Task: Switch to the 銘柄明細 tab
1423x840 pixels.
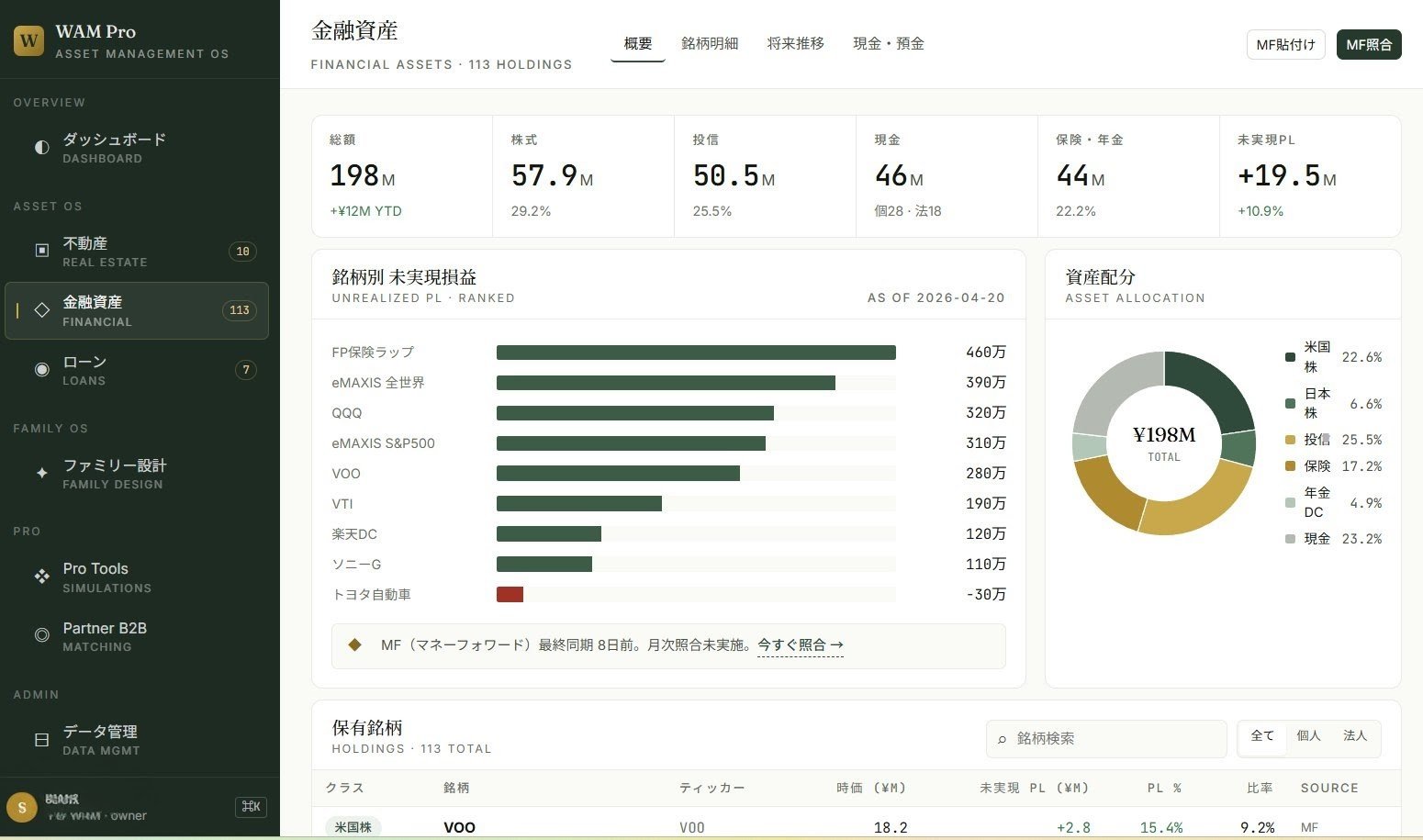Action: click(x=710, y=42)
